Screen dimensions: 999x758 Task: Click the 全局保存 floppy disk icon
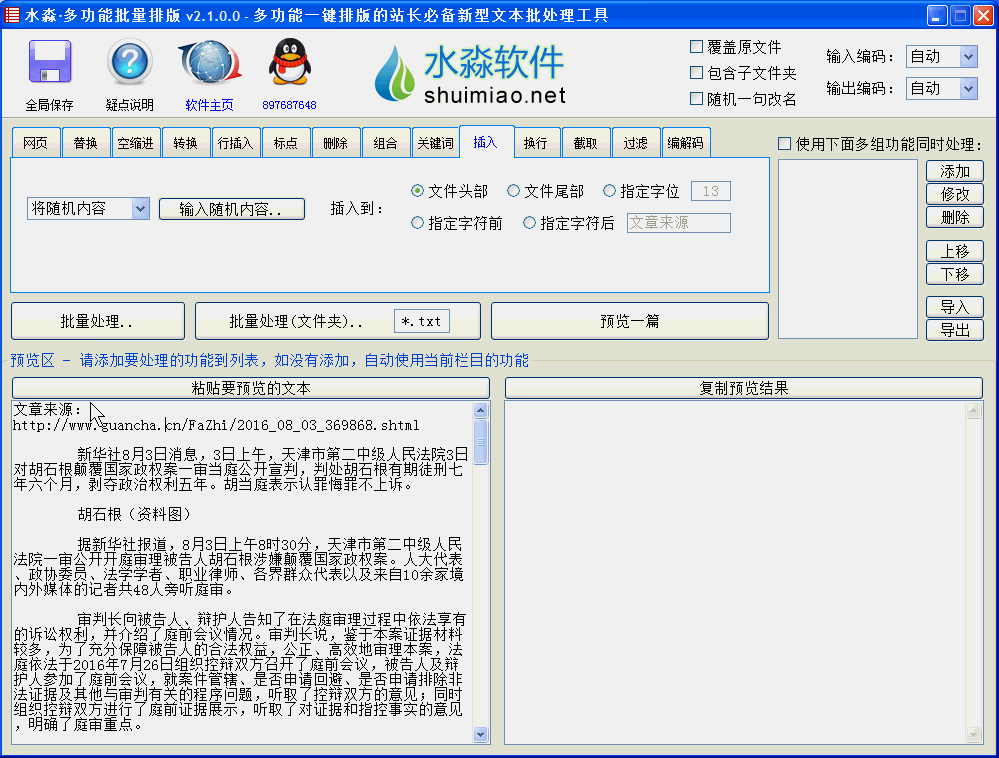[50, 64]
